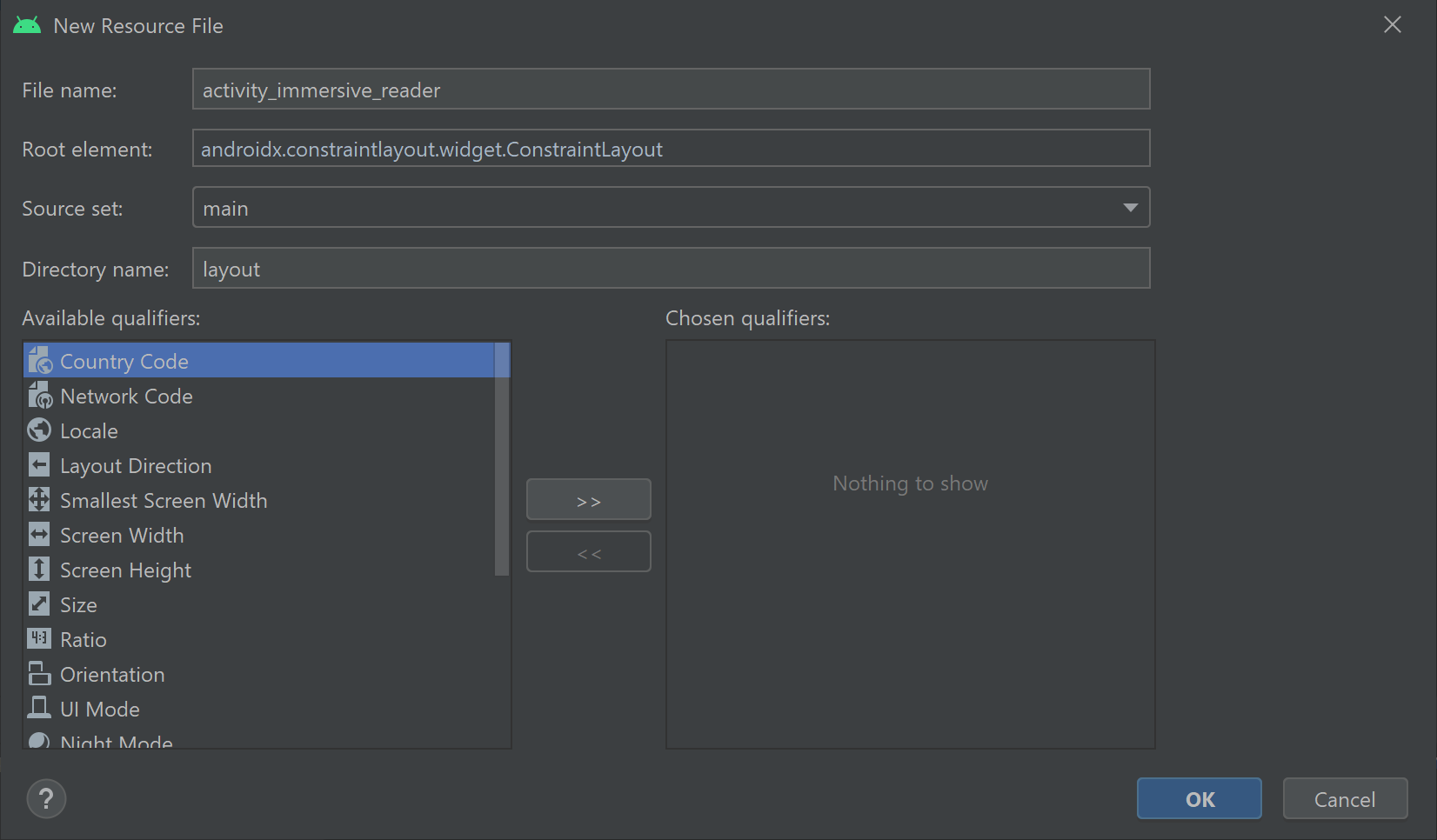The width and height of the screenshot is (1437, 840).
Task: Choose Screen Width from available qualifiers
Action: pyautogui.click(x=121, y=534)
